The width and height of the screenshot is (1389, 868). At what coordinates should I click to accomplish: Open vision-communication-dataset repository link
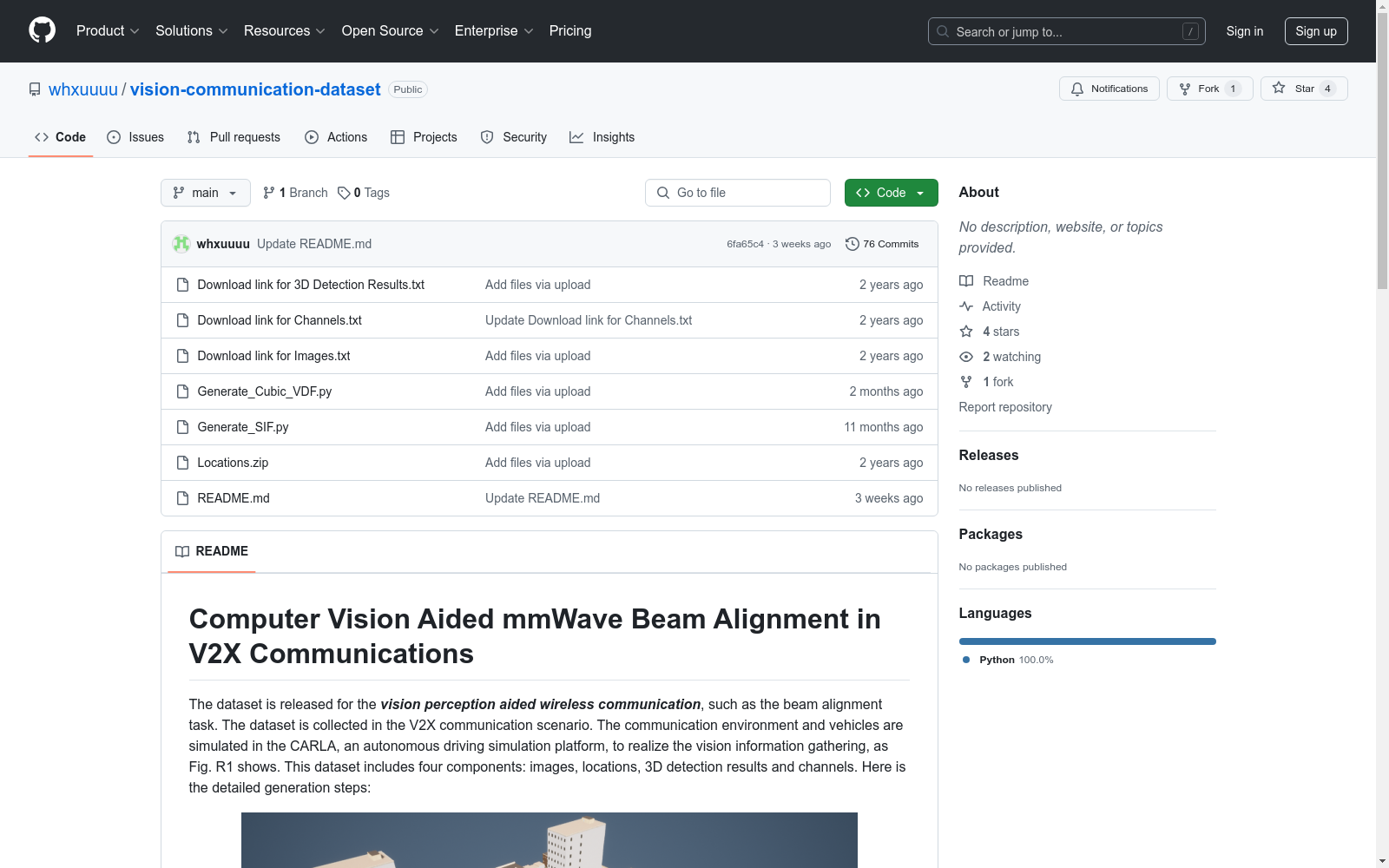(x=255, y=89)
